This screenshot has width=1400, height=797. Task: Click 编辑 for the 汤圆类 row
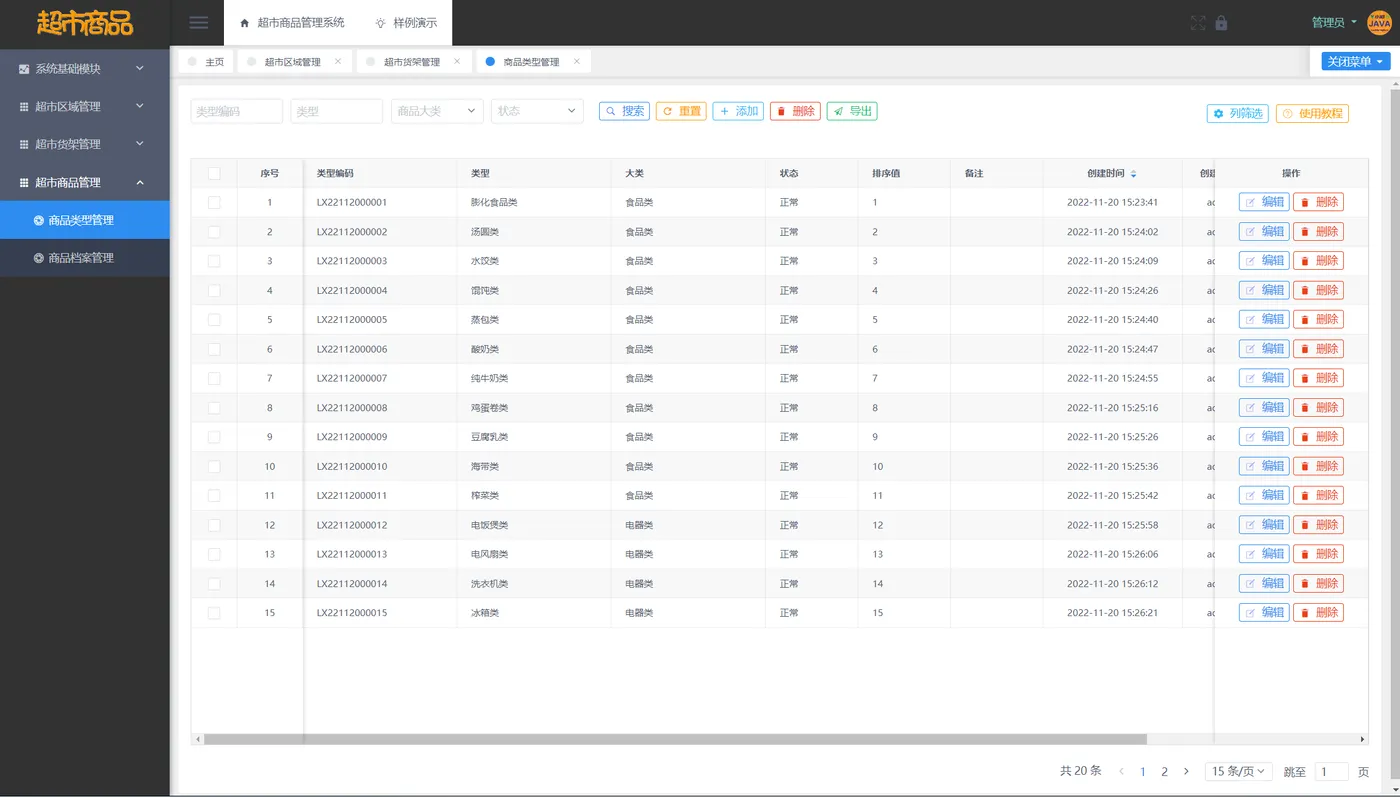[1264, 231]
